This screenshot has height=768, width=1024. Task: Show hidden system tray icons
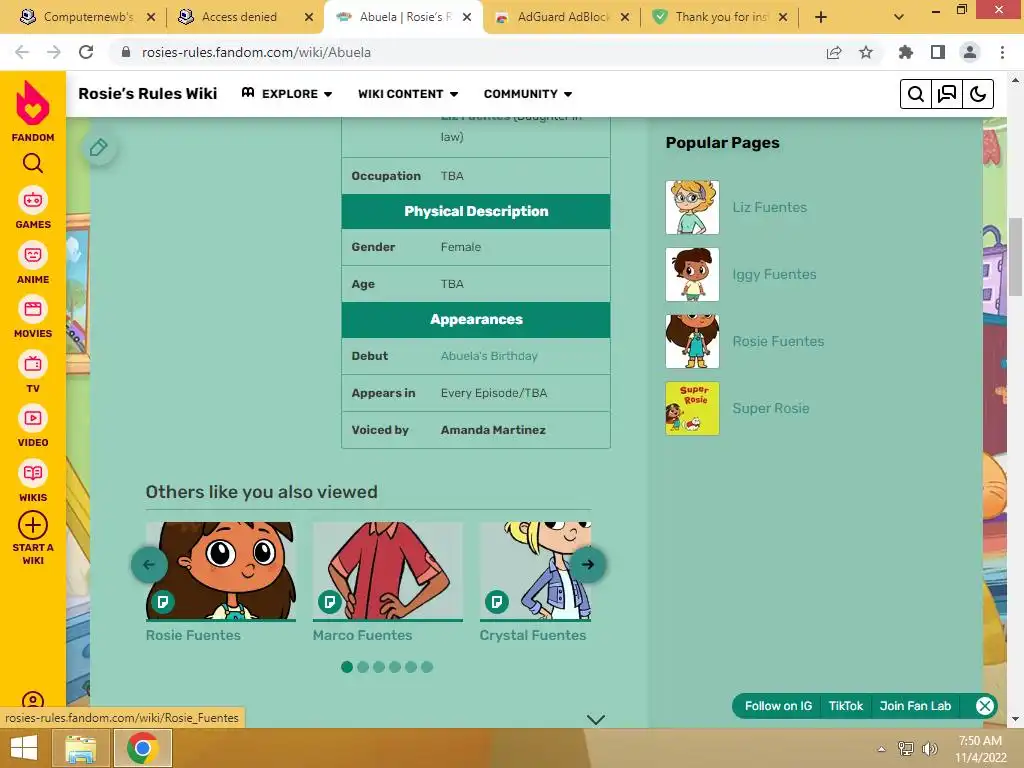pos(881,749)
